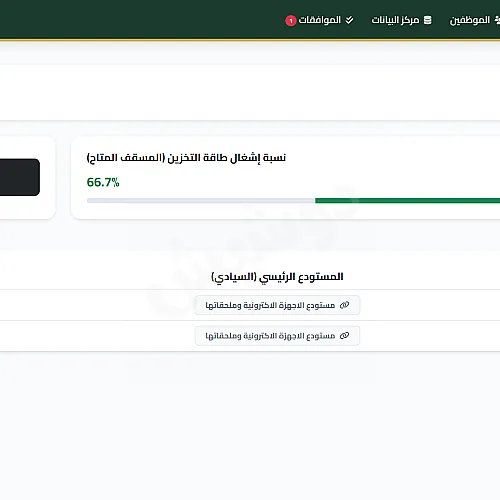
Task: Click the red notification badge showing 1
Action: pos(291,21)
